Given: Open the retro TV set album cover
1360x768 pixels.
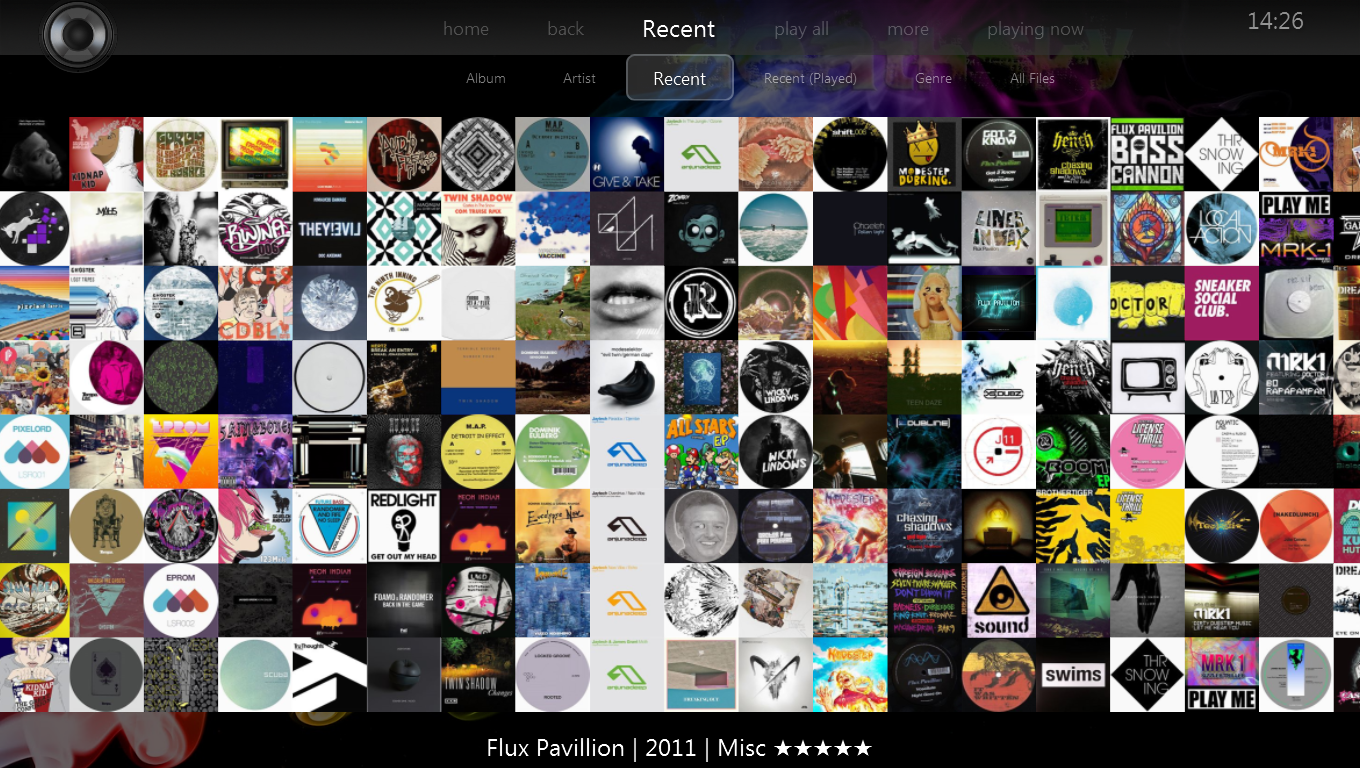Looking at the screenshot, I should [255, 154].
